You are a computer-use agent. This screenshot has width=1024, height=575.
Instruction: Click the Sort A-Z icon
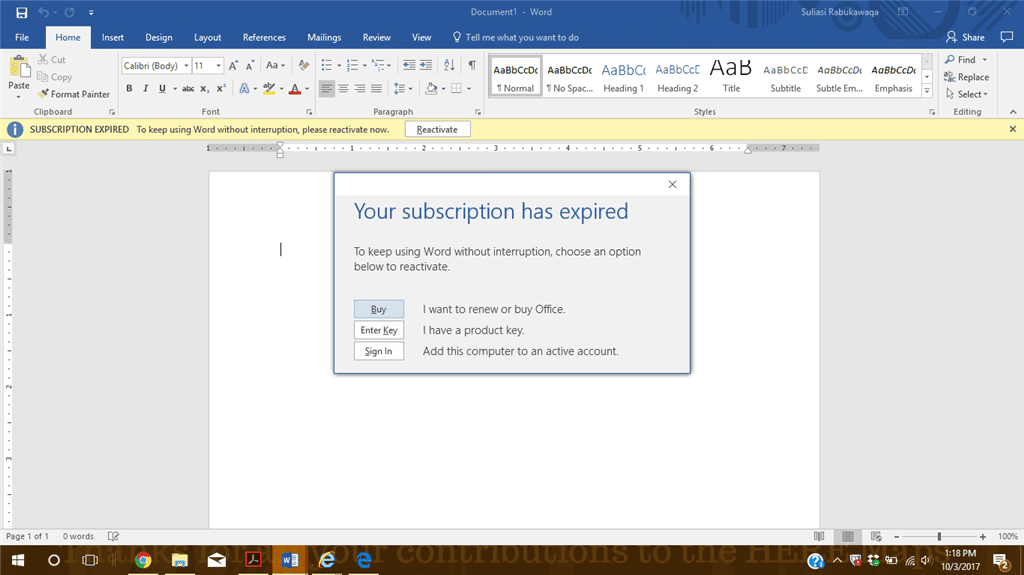tap(449, 65)
